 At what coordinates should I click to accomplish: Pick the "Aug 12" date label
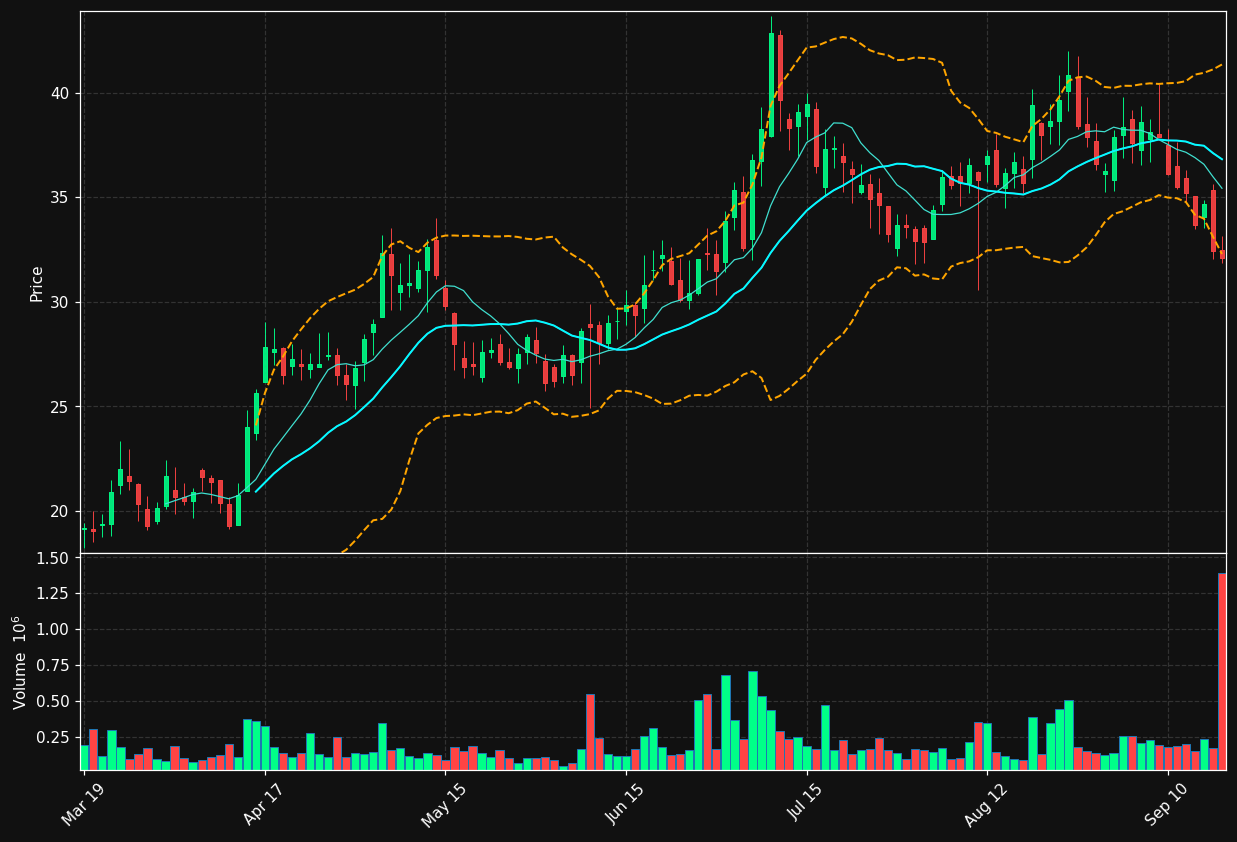986,803
